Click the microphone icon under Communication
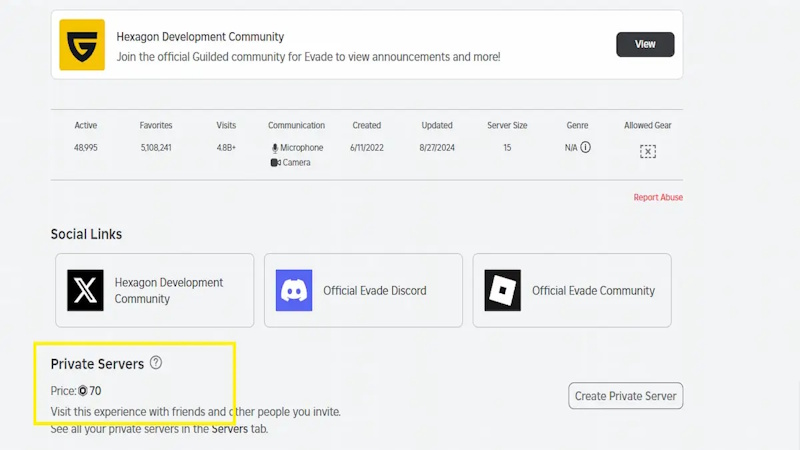Screen dimensions: 800x450 [275, 148]
